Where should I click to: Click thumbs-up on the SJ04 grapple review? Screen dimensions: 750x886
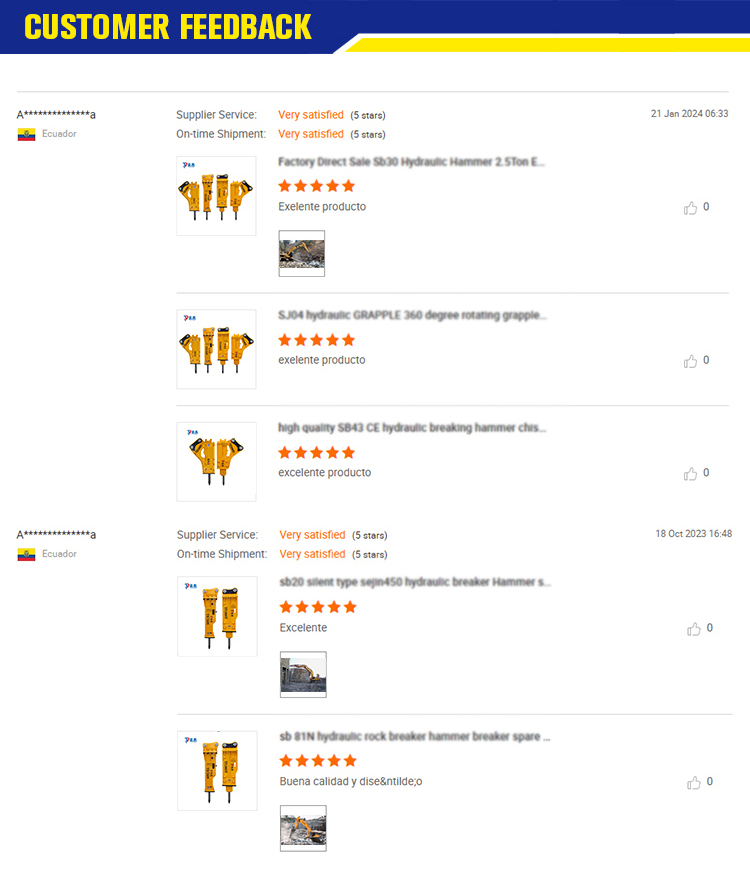(x=690, y=361)
